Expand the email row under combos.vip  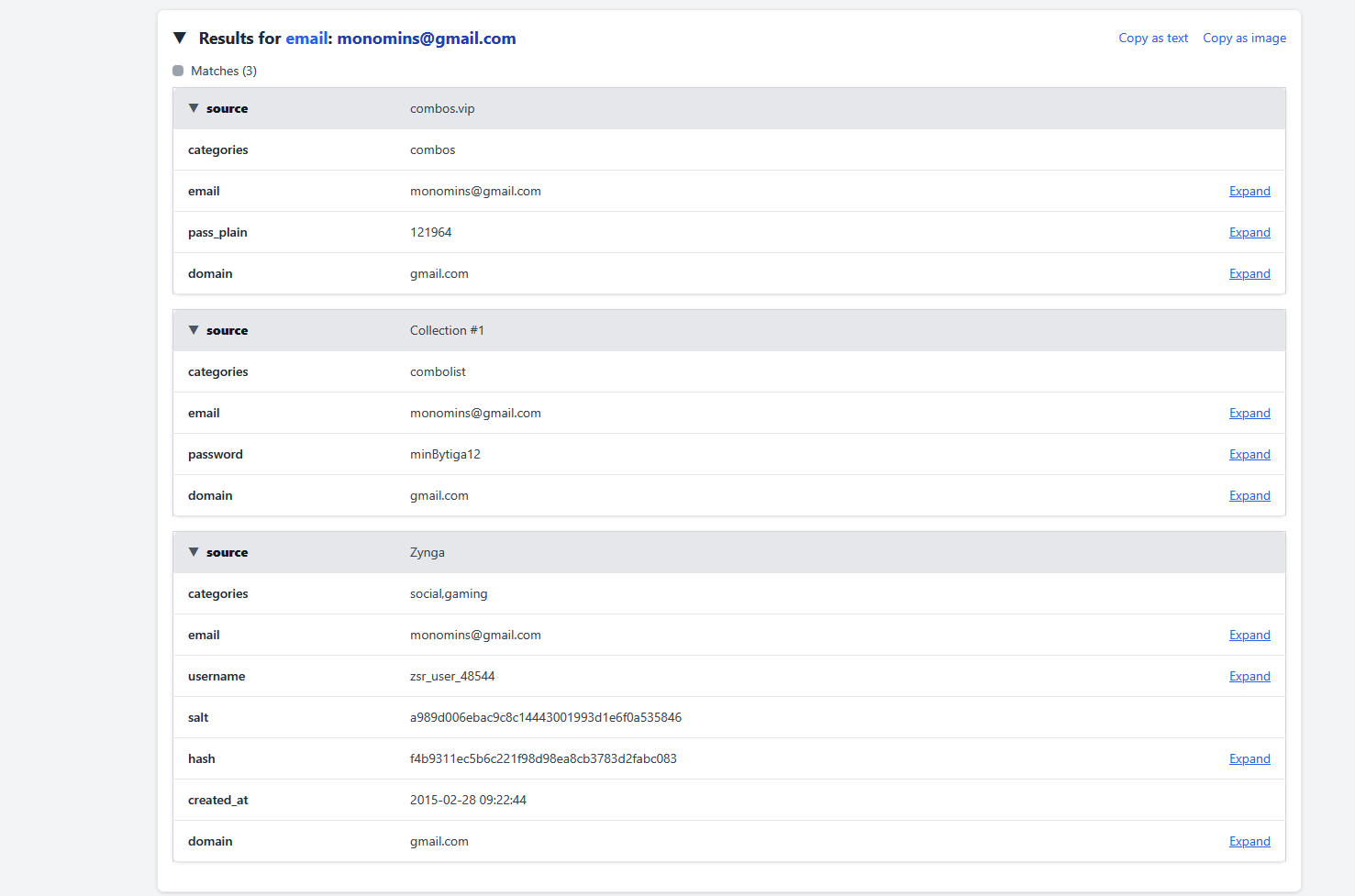tap(1249, 192)
